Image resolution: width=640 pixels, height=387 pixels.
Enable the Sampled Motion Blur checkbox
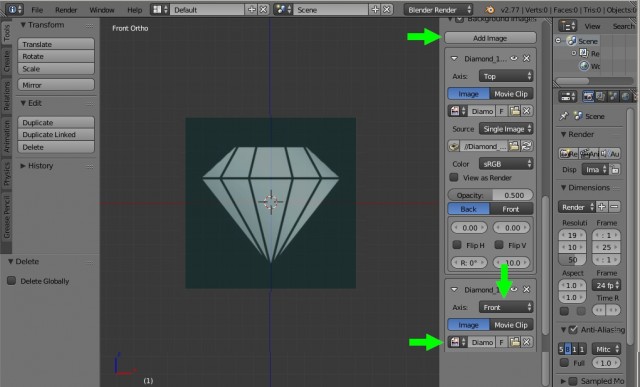(573, 381)
